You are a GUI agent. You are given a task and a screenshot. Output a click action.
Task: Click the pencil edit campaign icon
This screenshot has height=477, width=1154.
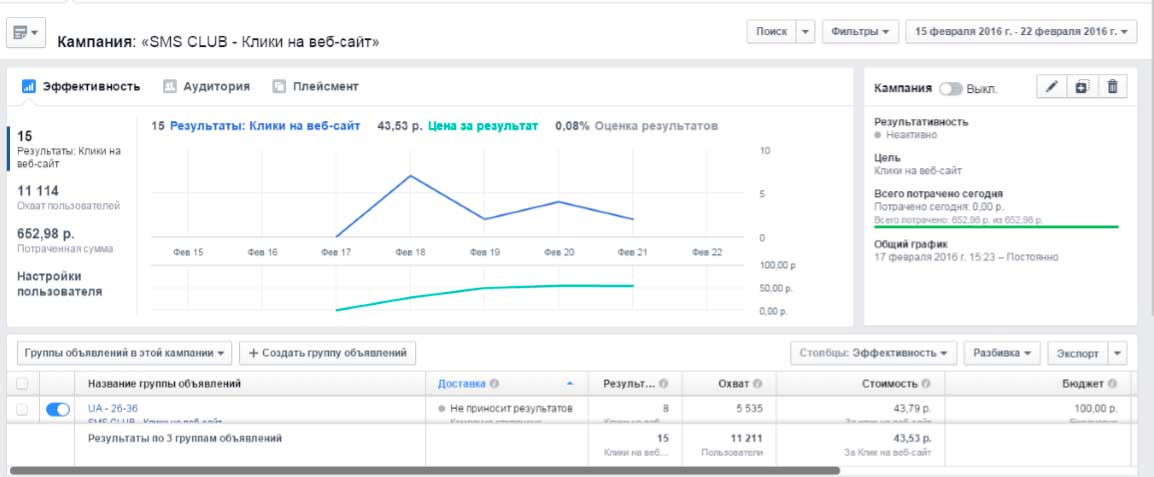[1052, 86]
